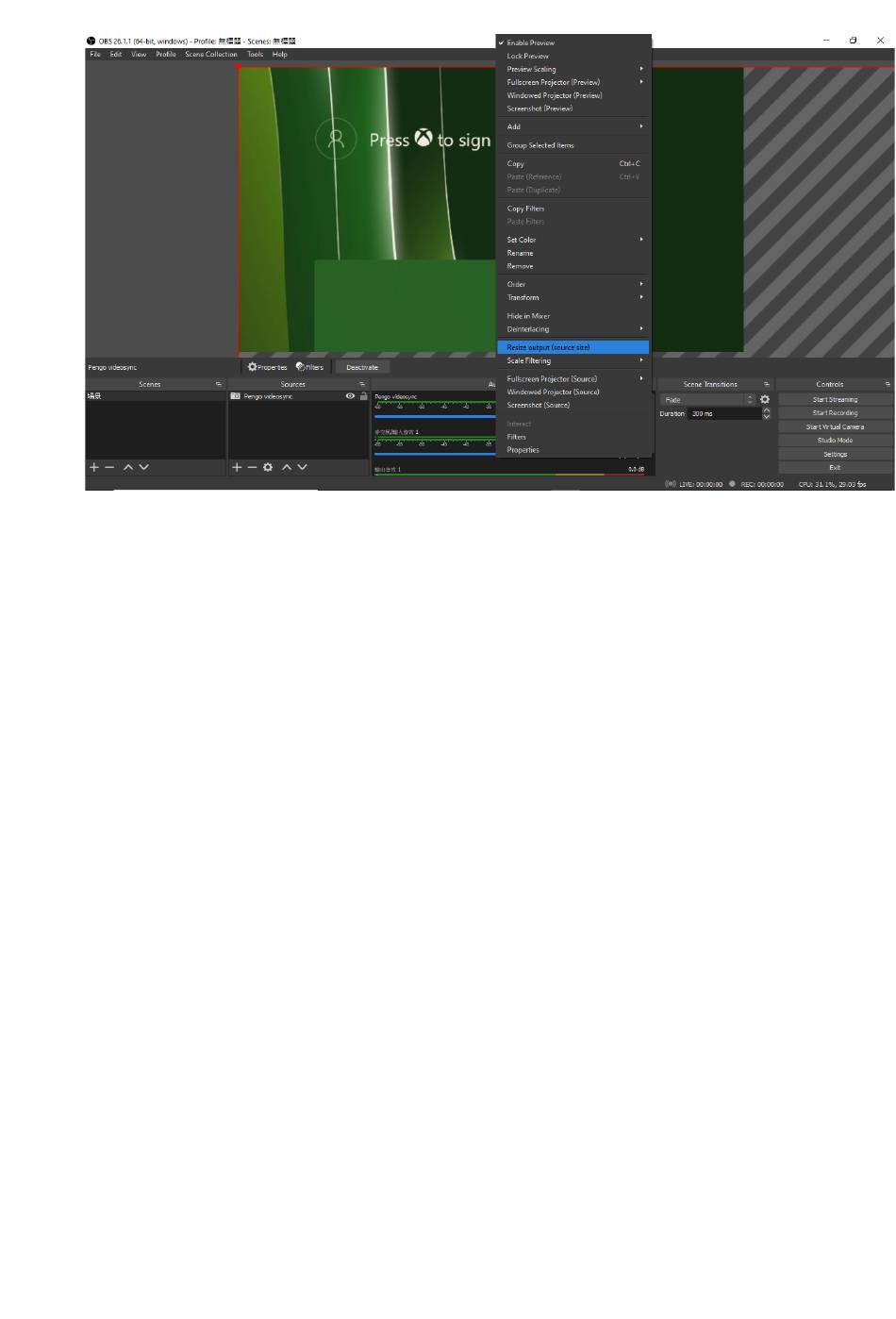The image size is (896, 1319).
Task: Choose Rename in the context menu
Action: (573, 253)
